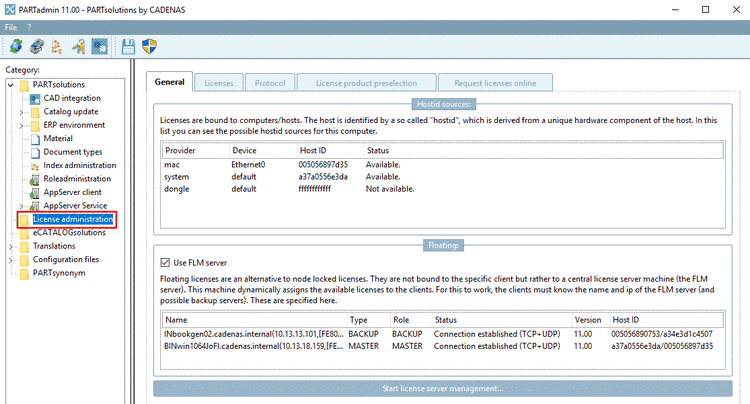750x404 pixels.
Task: Select the dongle hostid row
Action: [442, 189]
